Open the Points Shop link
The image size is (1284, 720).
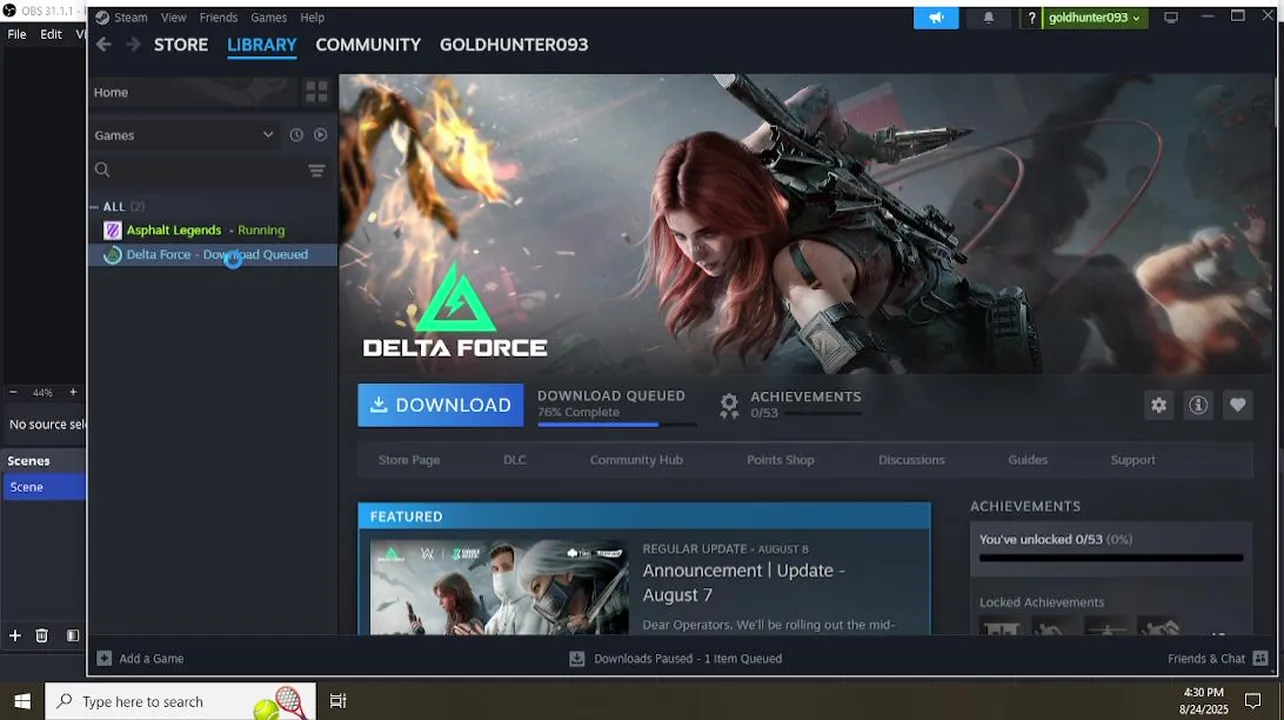point(780,460)
